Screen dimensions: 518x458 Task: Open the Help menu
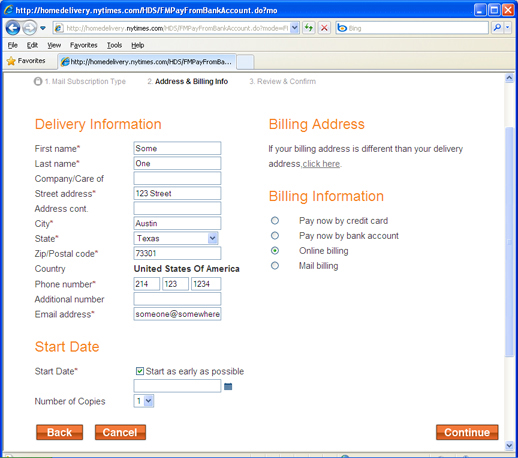(137, 45)
